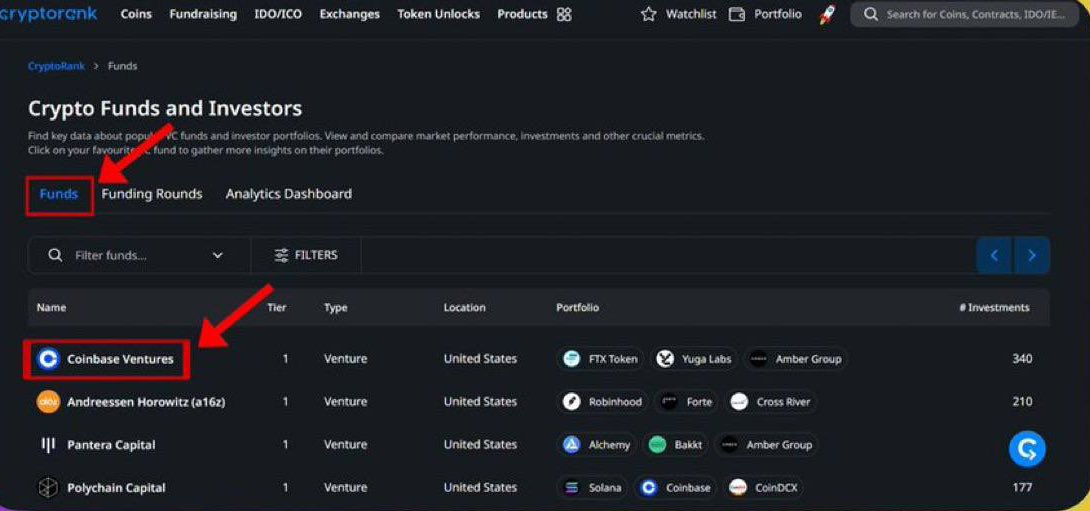
Task: Click the Polychain Capital logo icon
Action: click(48, 487)
